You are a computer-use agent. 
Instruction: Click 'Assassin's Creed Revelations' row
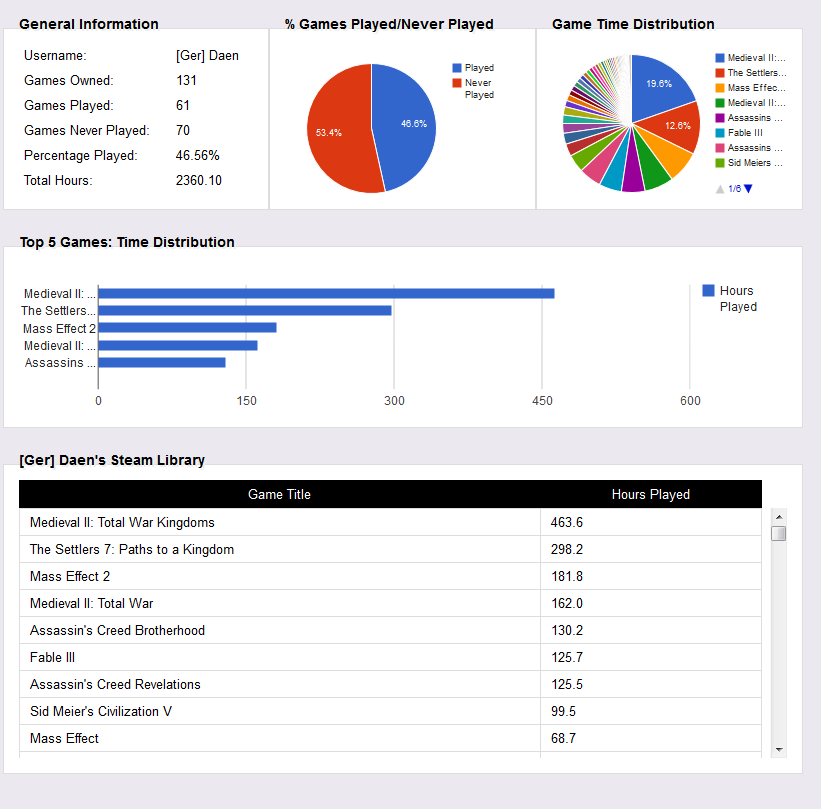(x=391, y=684)
